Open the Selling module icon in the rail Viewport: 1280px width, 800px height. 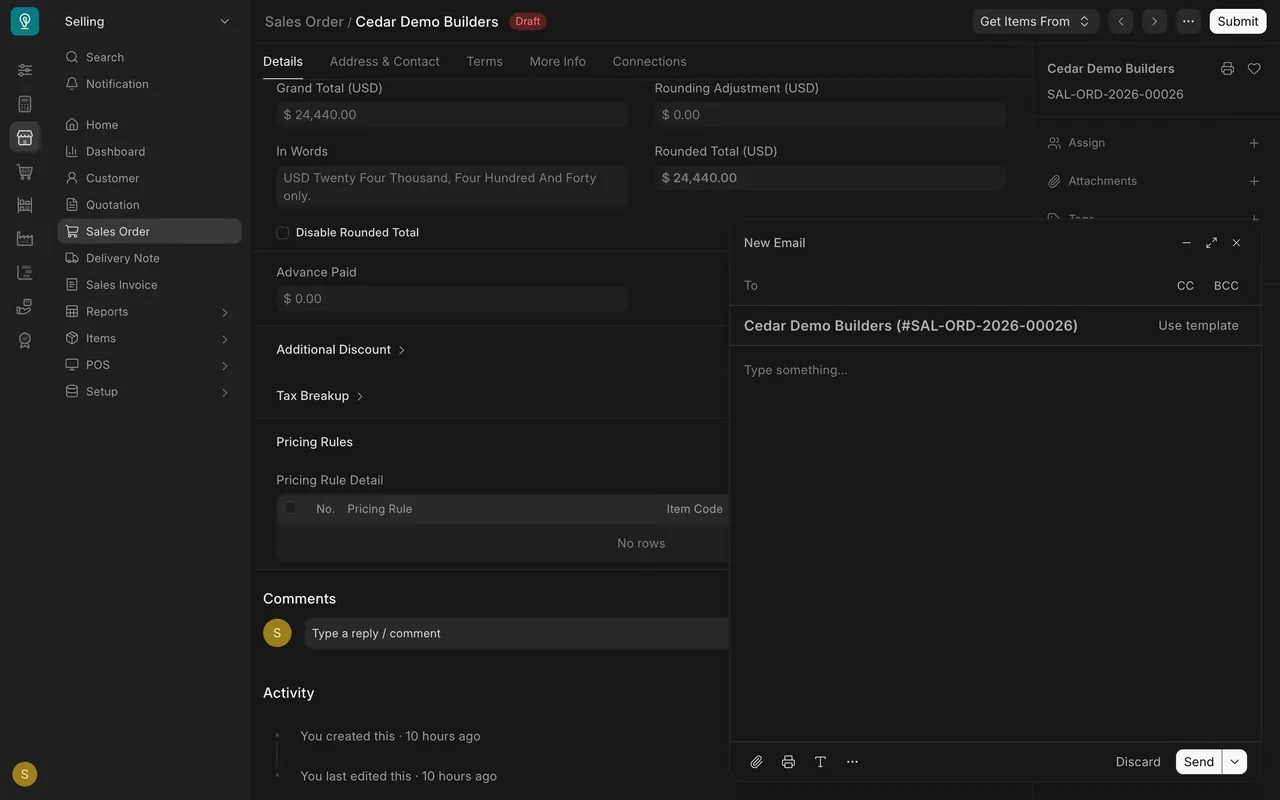click(25, 138)
